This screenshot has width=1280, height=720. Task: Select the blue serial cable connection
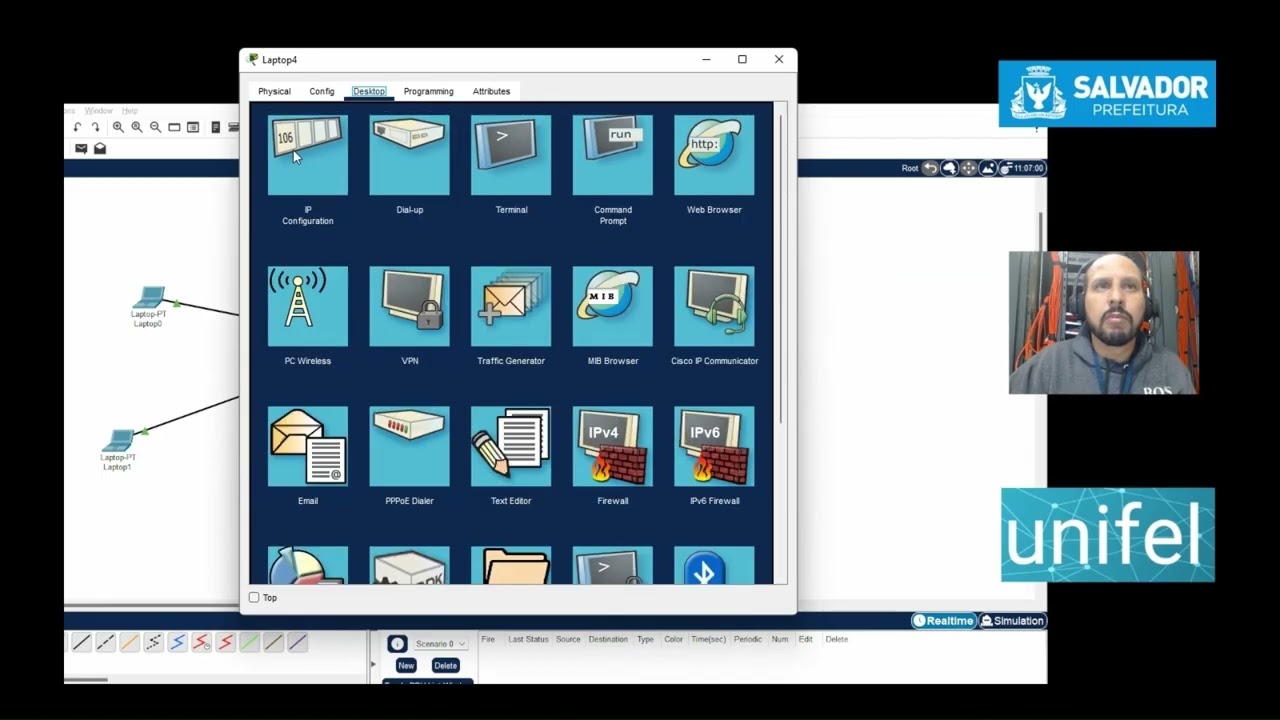pyautogui.click(x=178, y=642)
